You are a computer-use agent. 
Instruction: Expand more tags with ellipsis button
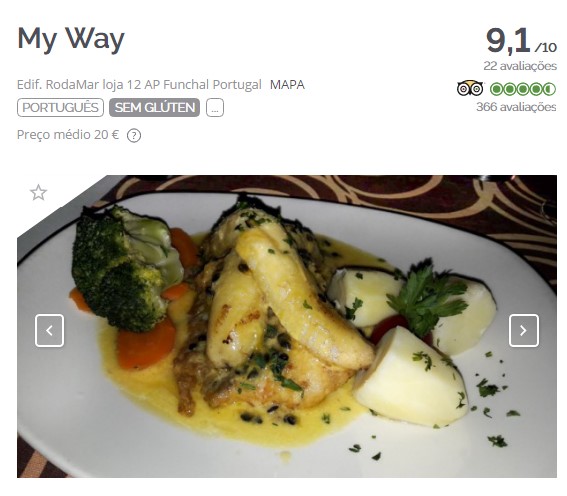(215, 107)
